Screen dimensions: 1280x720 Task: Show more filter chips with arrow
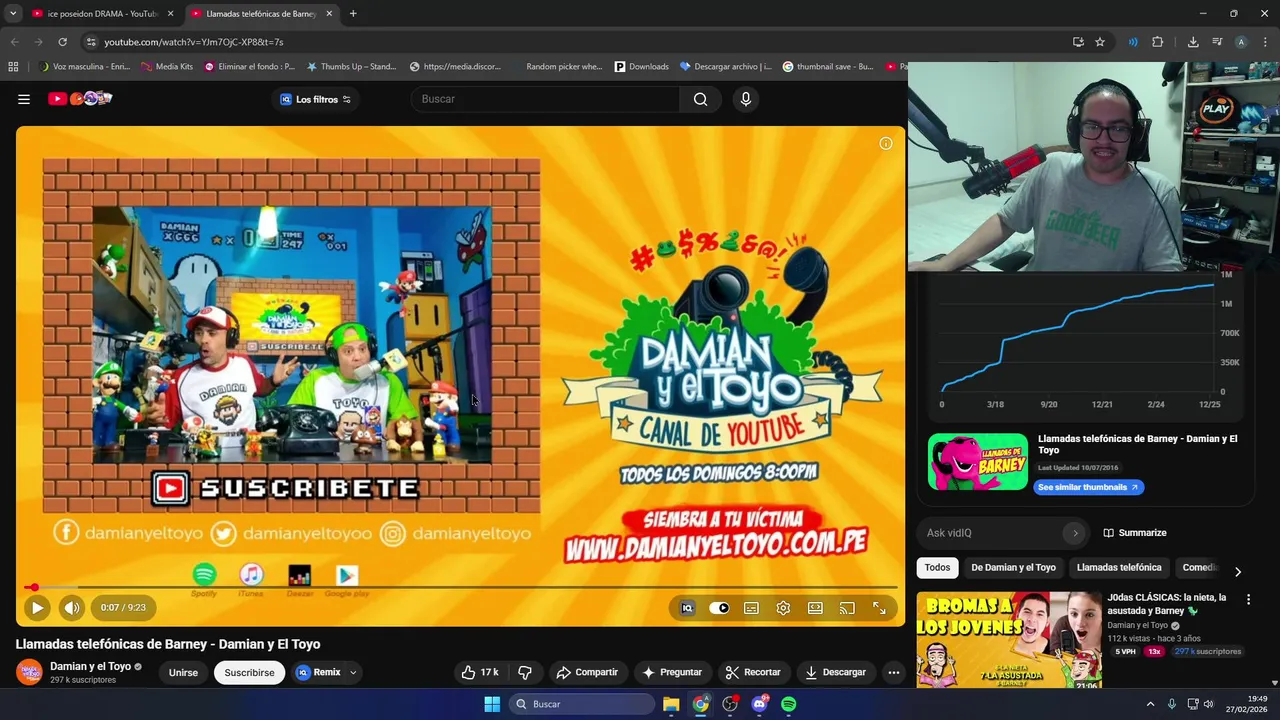[x=1237, y=571]
